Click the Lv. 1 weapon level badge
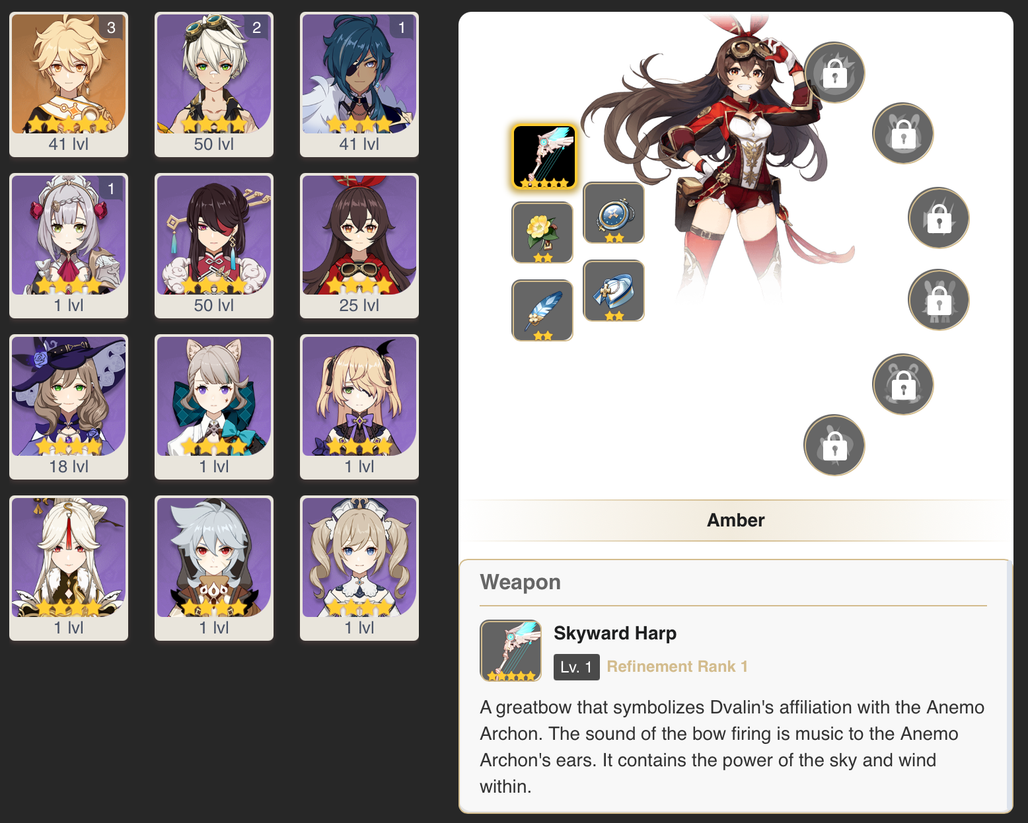1028x823 pixels. [576, 667]
